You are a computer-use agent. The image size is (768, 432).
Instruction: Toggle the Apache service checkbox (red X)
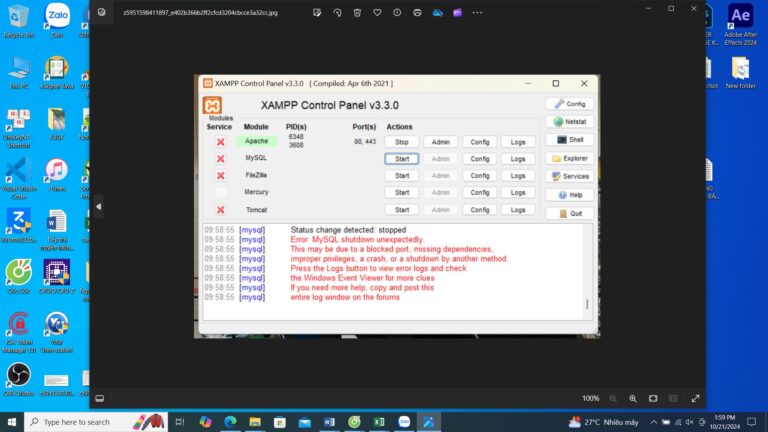220,142
